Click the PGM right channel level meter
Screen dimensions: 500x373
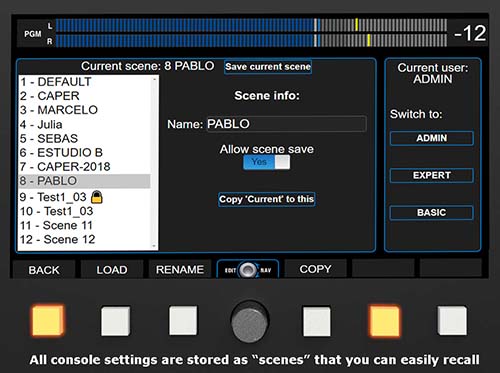251,40
